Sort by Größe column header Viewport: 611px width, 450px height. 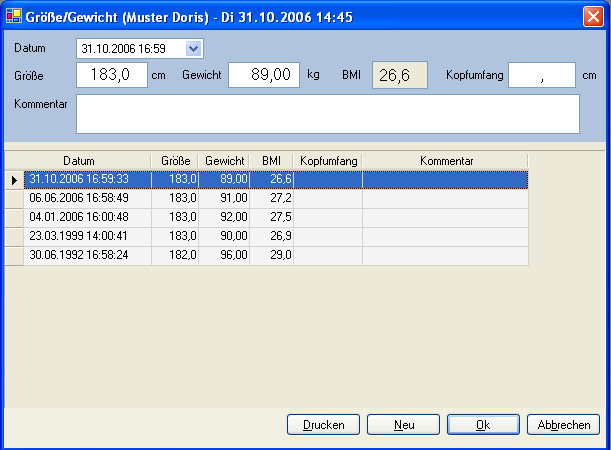175,160
